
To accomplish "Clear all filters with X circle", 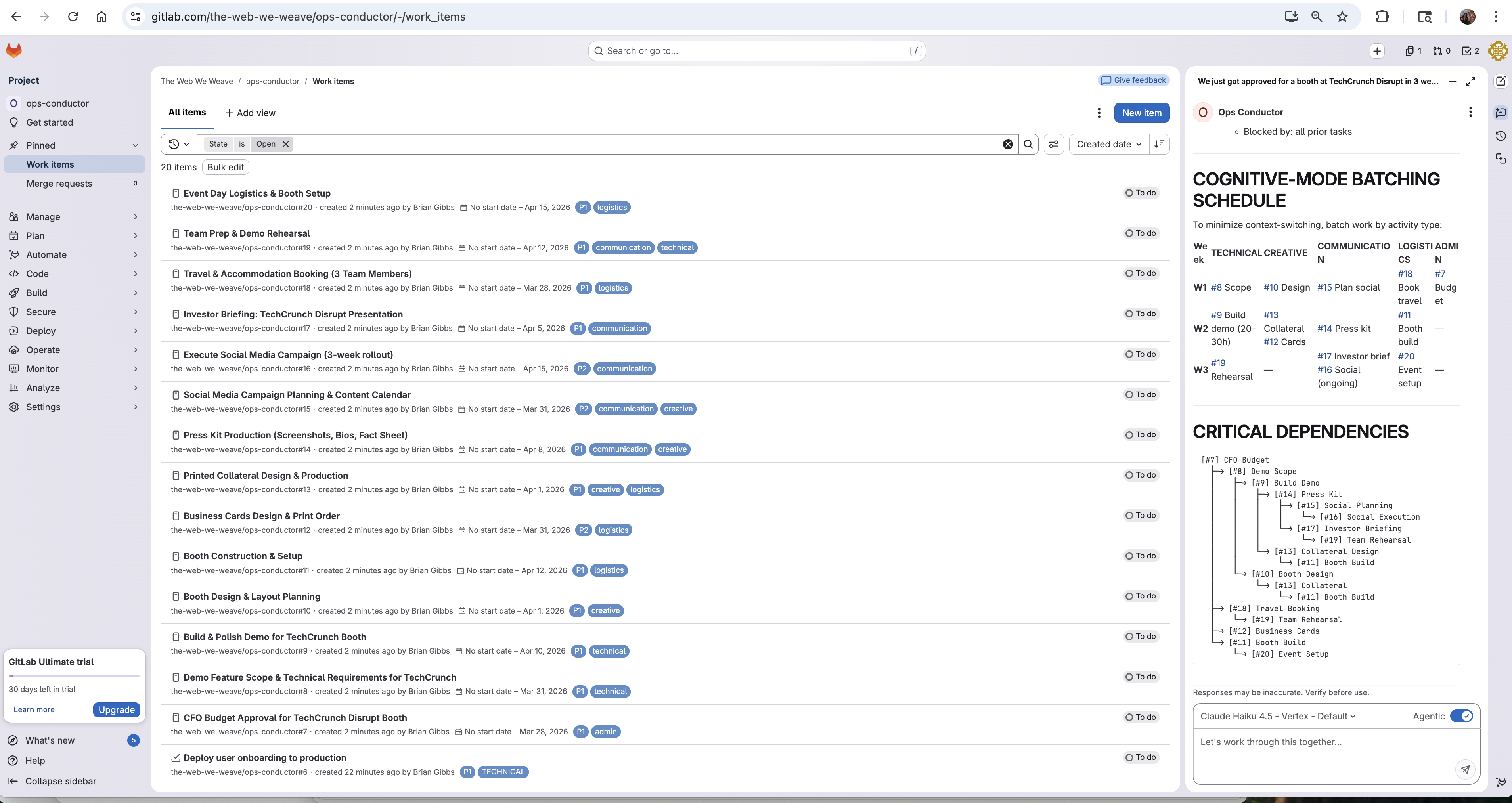I will coord(1008,144).
